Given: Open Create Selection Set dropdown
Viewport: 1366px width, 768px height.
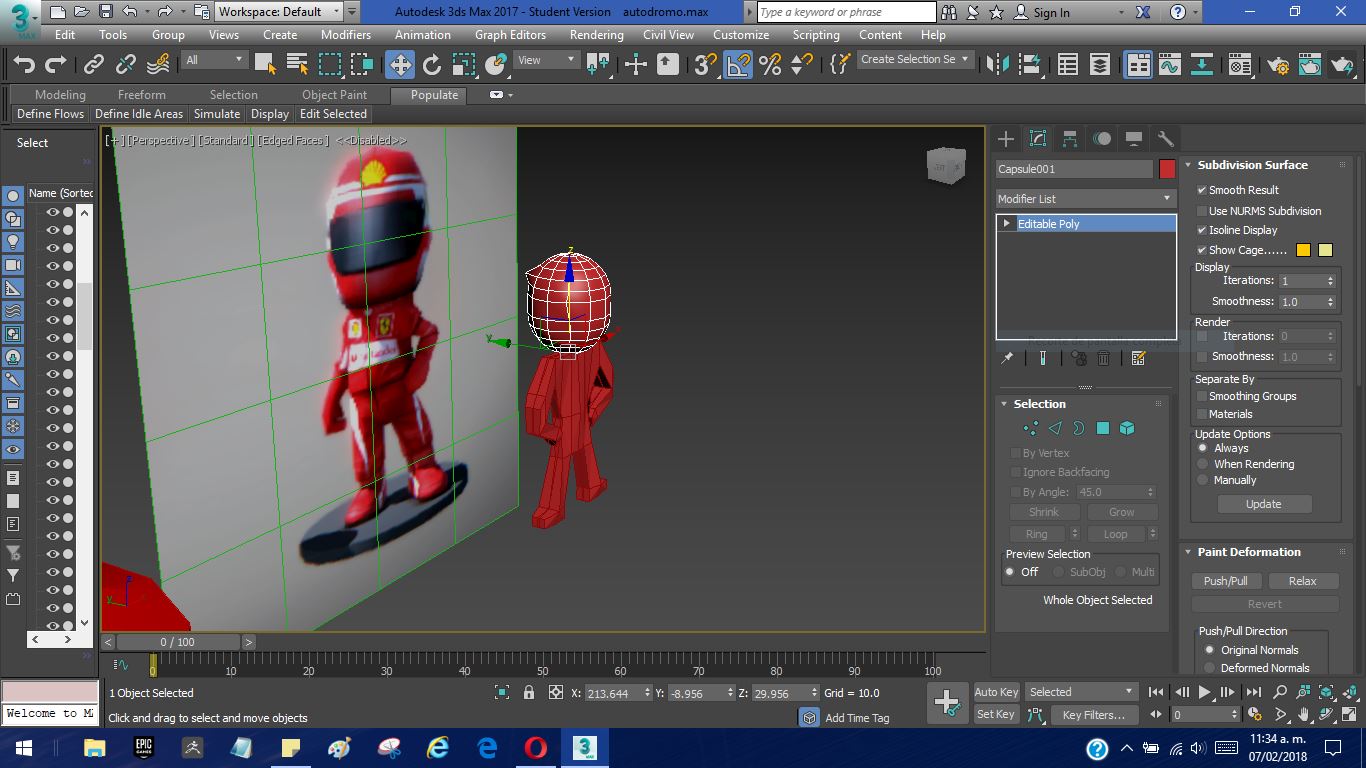Looking at the screenshot, I should tap(916, 60).
